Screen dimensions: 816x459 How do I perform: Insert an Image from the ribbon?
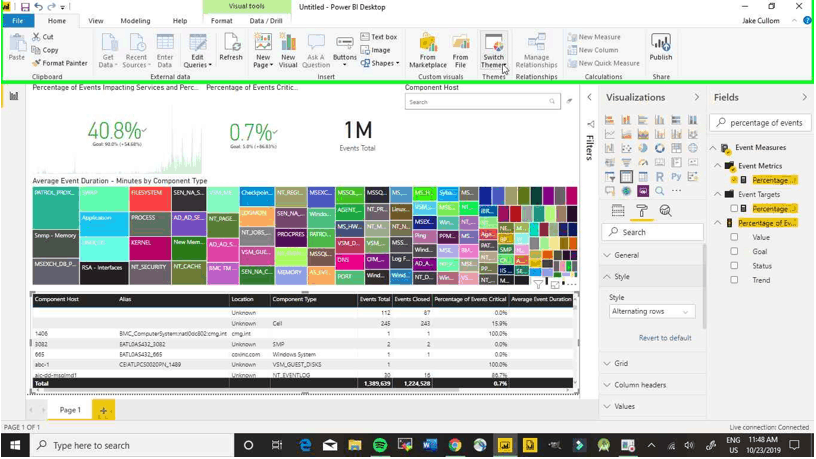(375, 50)
